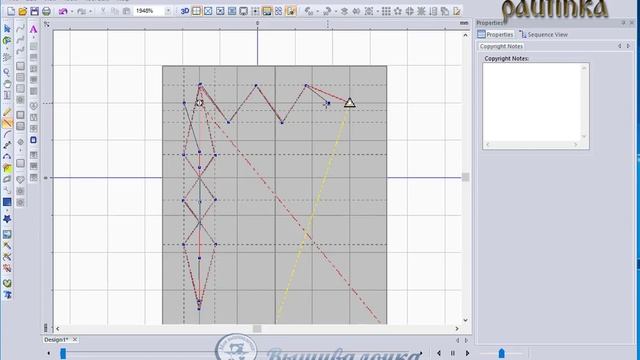Viewport: 640px width, 360px height.
Task: Open the undo history dropdown arrow
Action: coord(72,11)
